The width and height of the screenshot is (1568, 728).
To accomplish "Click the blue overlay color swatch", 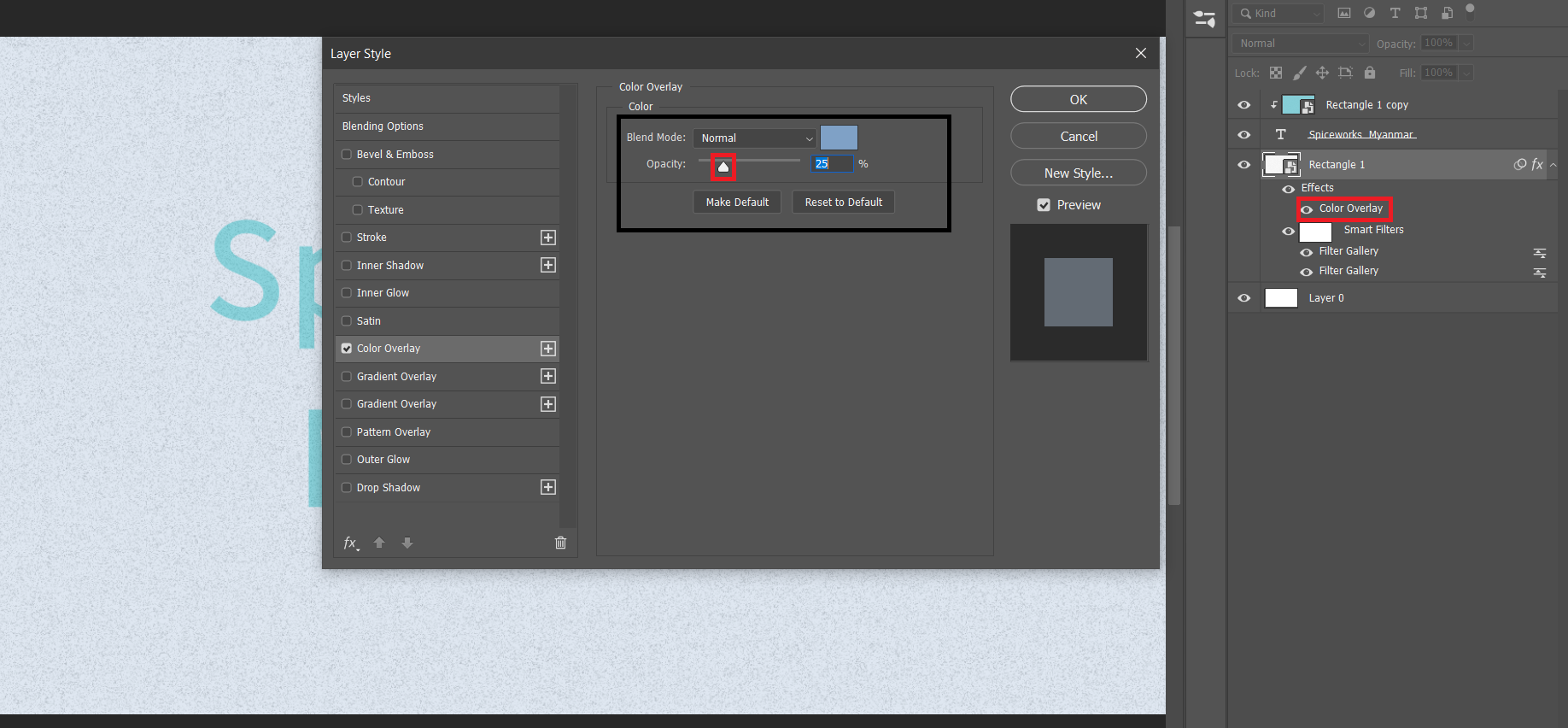I will pyautogui.click(x=839, y=138).
